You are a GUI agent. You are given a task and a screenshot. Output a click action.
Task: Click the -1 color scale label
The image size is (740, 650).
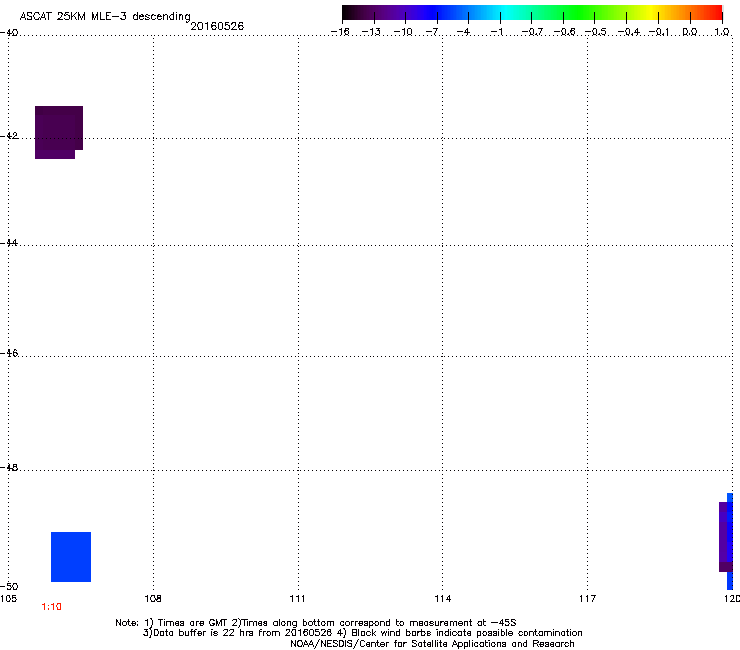[496, 32]
